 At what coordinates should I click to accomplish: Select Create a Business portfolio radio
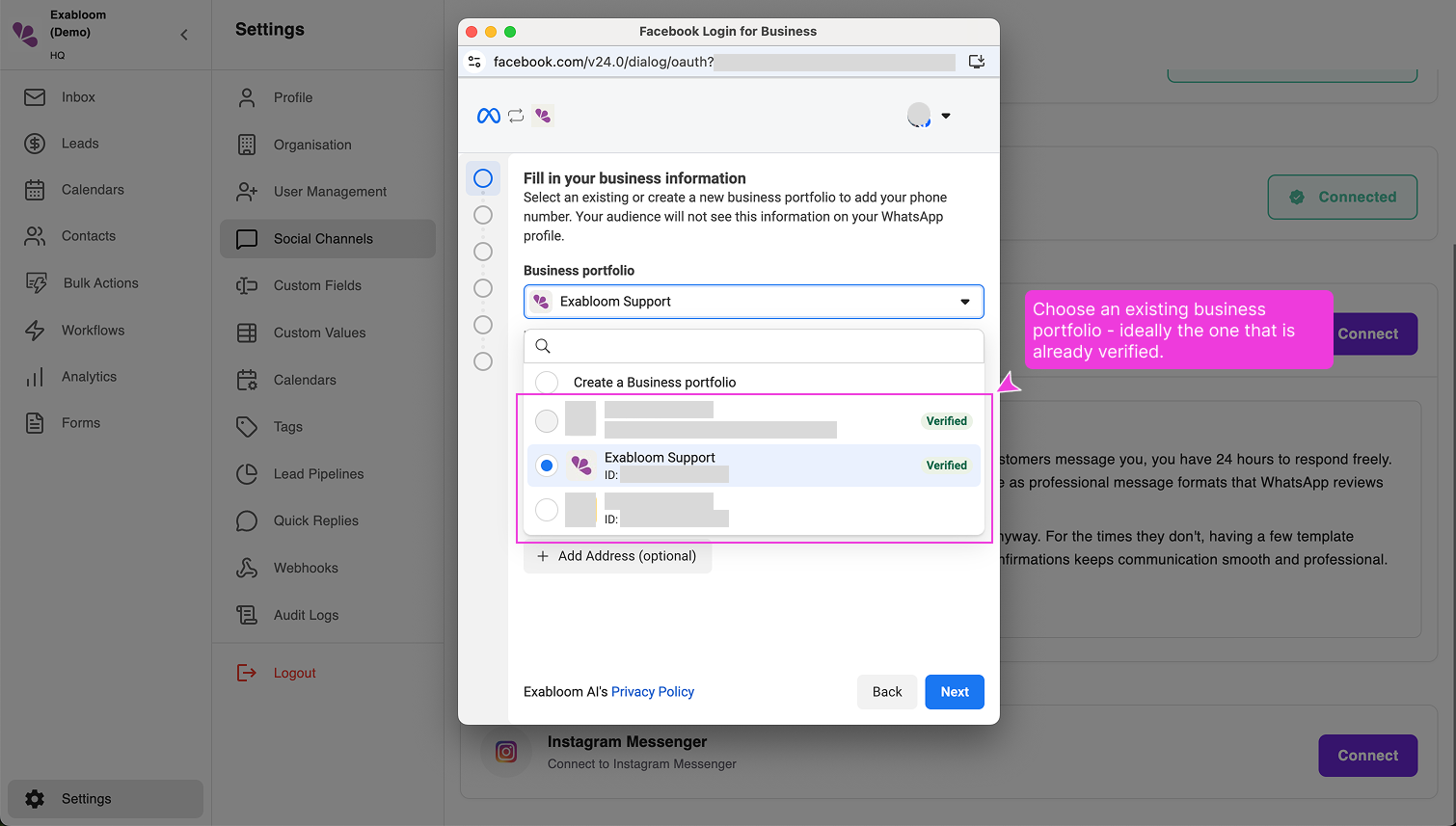547,383
